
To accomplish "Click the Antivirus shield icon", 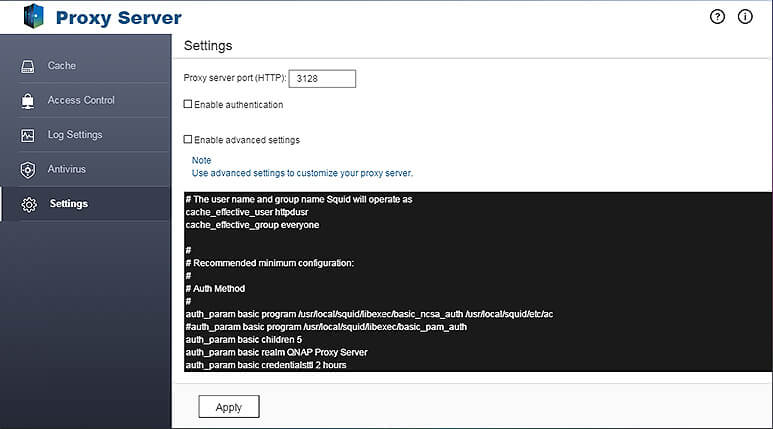I will [28, 170].
